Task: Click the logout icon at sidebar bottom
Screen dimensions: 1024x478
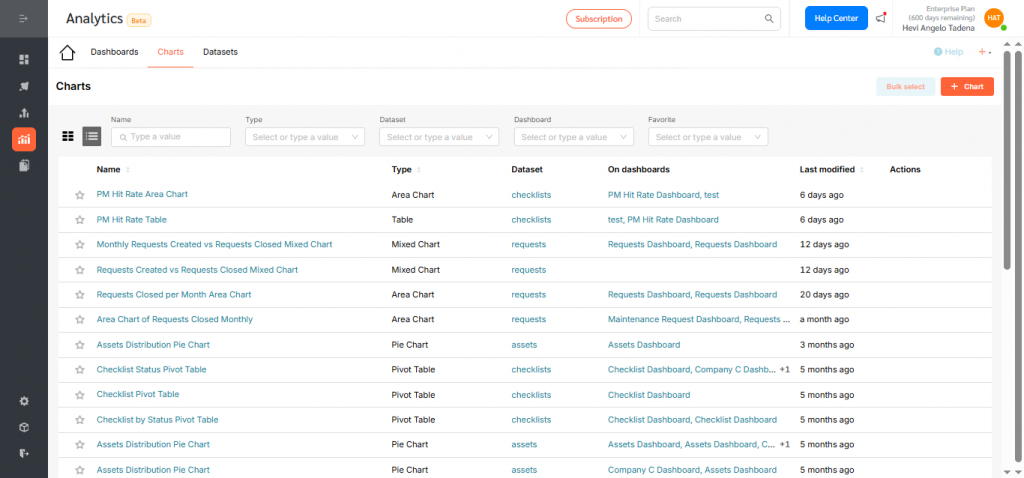Action: click(x=24, y=453)
